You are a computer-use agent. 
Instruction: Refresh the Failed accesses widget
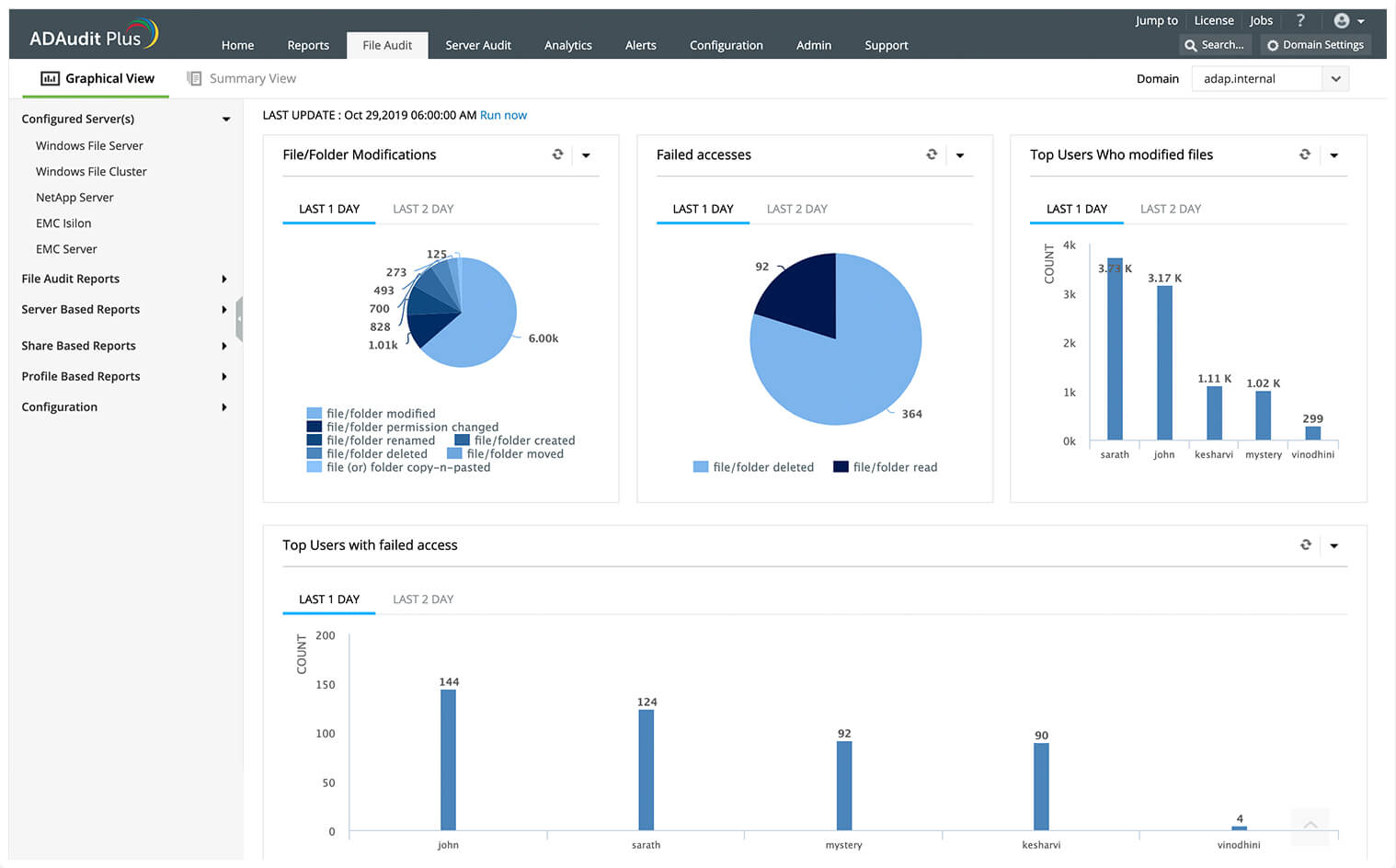(932, 154)
